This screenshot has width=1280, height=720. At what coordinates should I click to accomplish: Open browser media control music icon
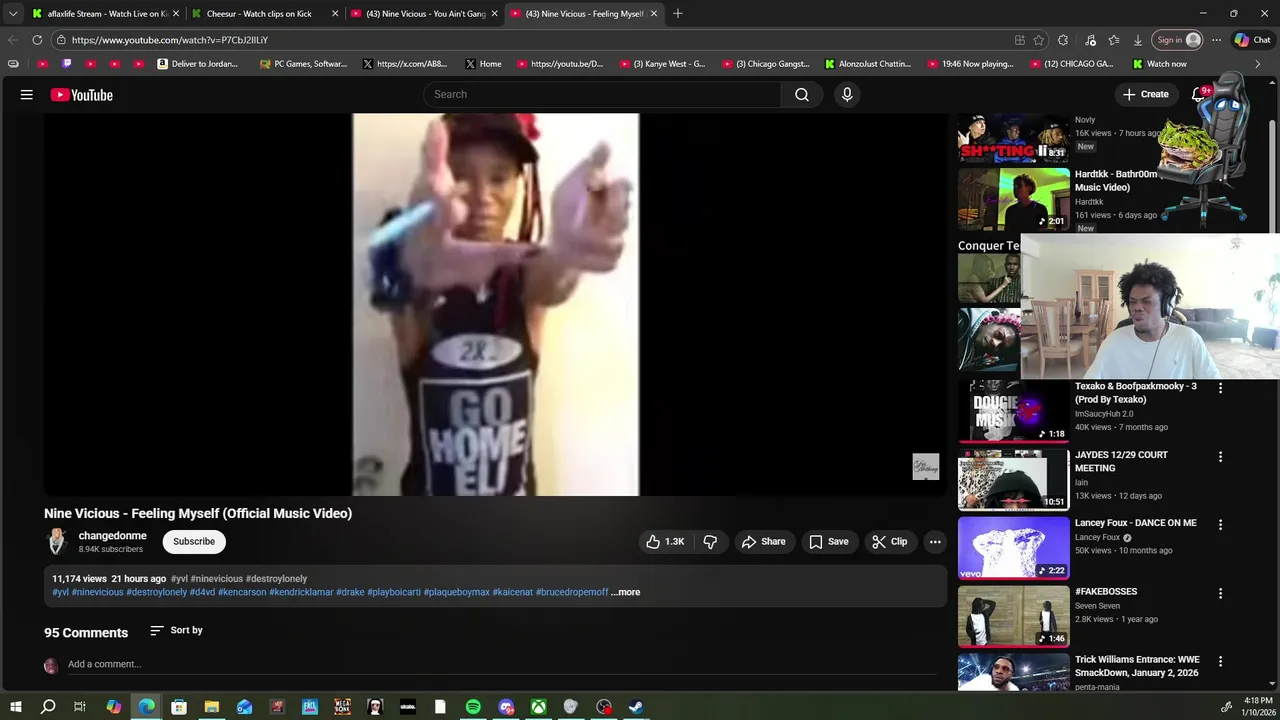pyautogui.click(x=1090, y=40)
